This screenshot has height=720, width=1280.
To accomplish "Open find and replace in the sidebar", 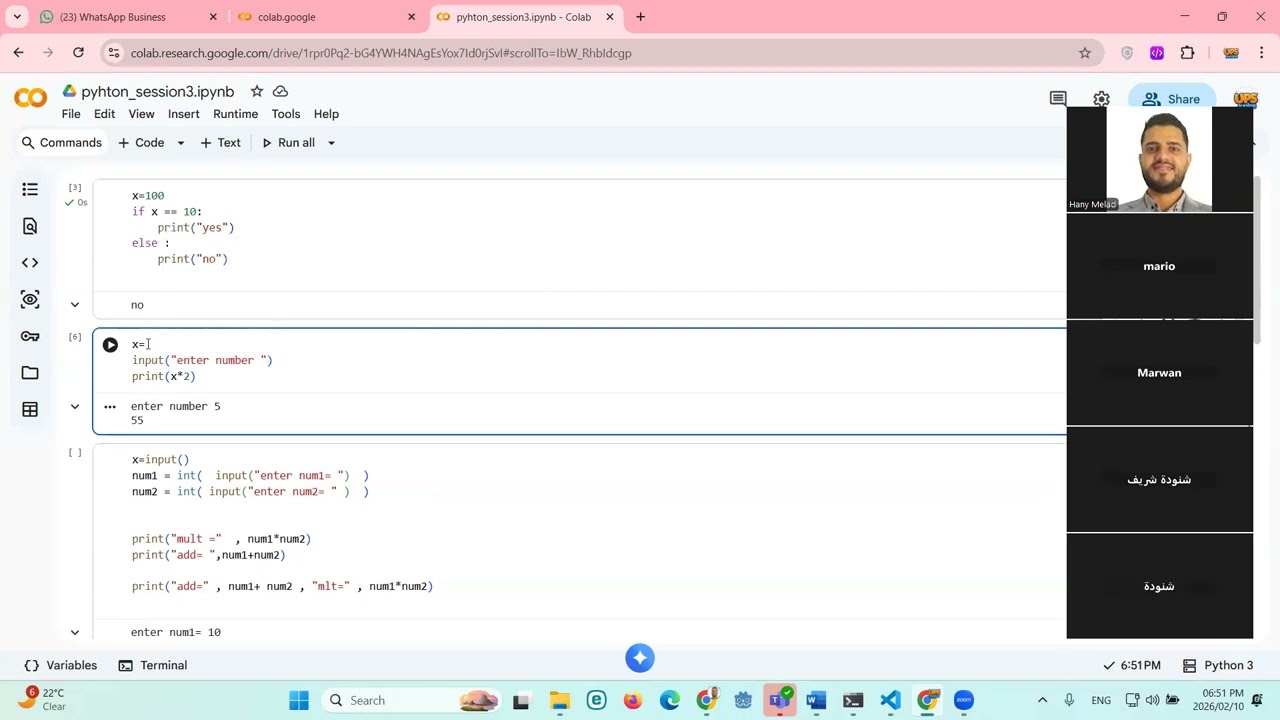I will click(30, 226).
